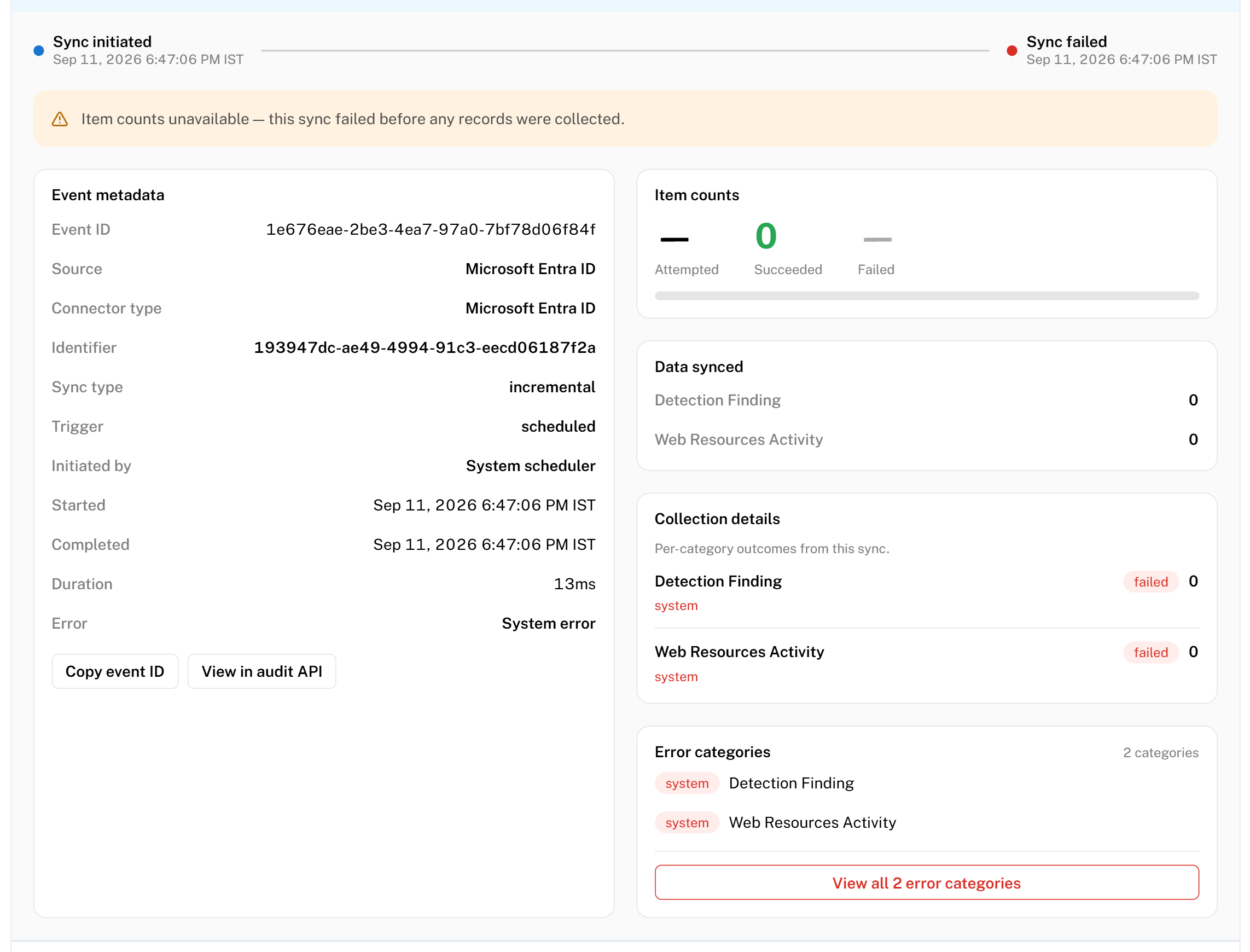Click Web Resources Activity in Collection details
The width and height of the screenshot is (1250, 952).
(x=740, y=652)
